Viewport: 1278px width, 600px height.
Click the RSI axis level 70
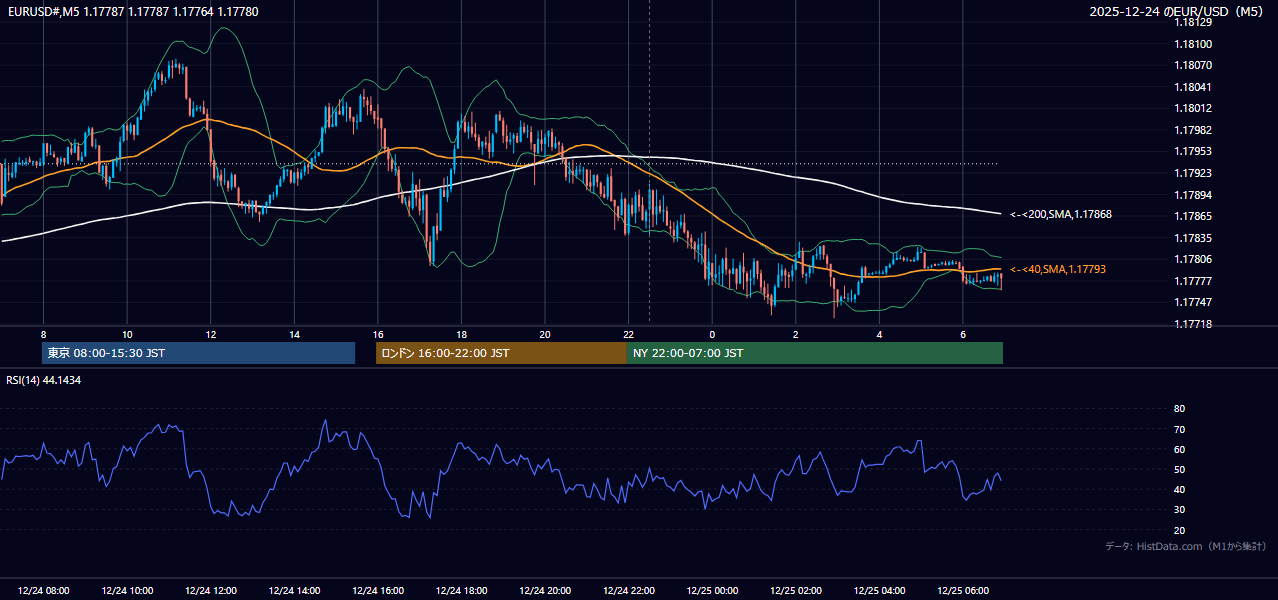coord(1179,429)
